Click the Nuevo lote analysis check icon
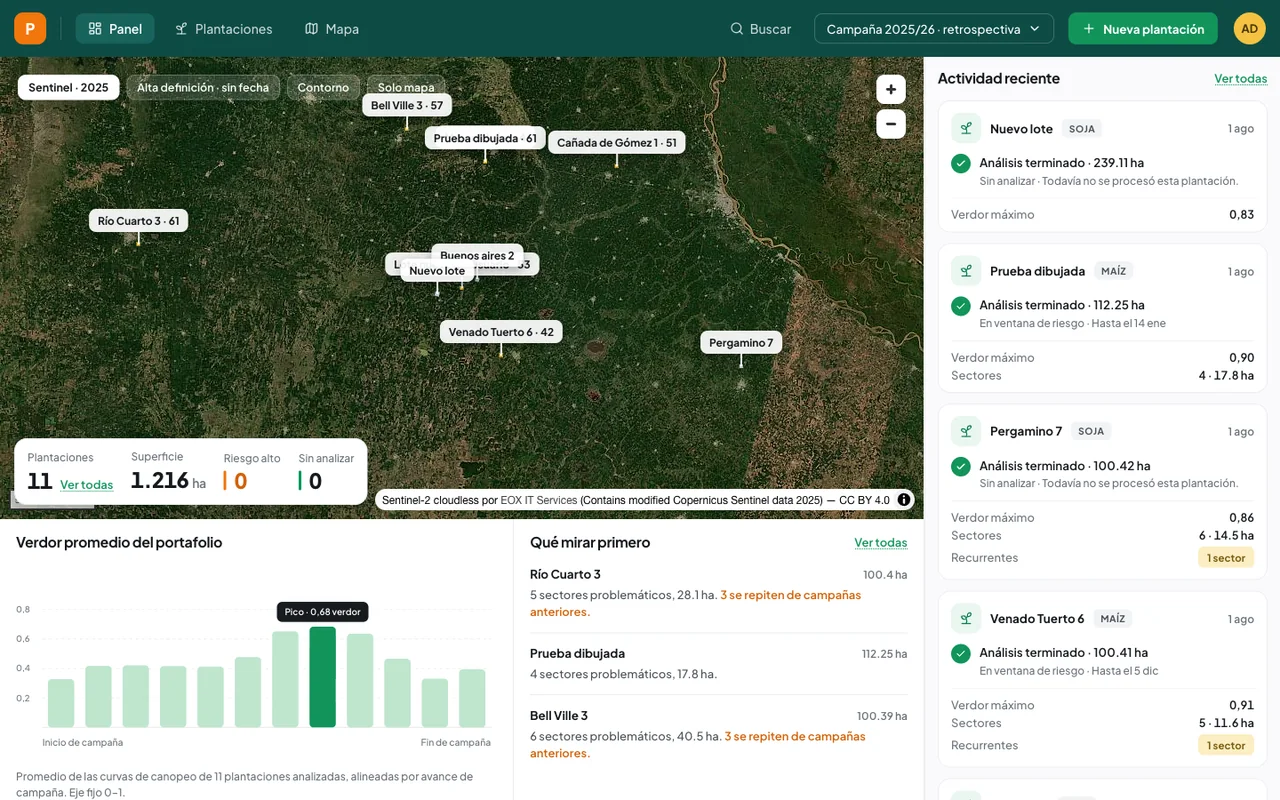1280x800 pixels. [961, 163]
